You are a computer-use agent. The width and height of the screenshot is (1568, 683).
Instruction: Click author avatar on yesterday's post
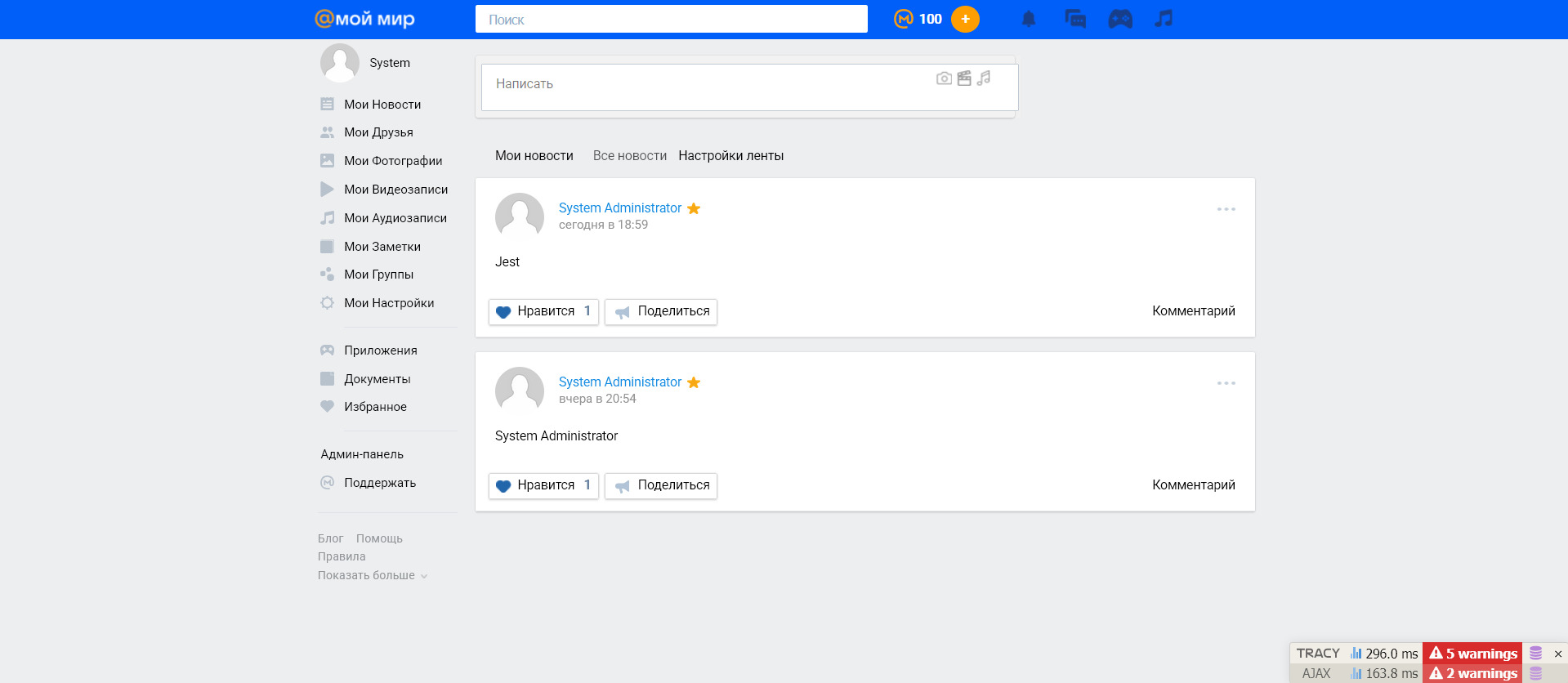pyautogui.click(x=520, y=391)
